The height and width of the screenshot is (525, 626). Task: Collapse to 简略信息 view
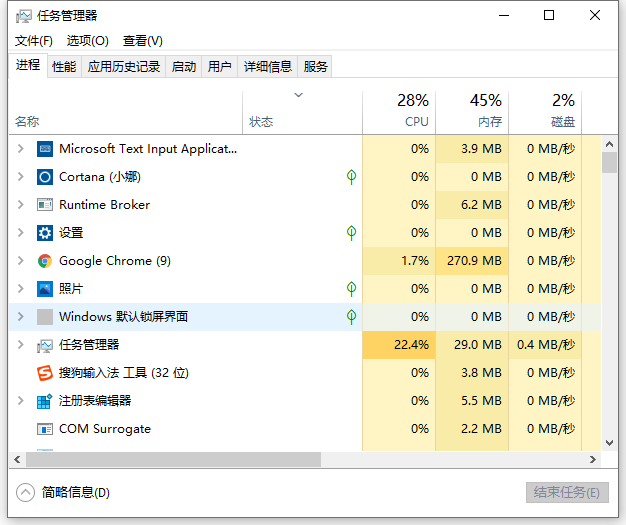tap(63, 493)
